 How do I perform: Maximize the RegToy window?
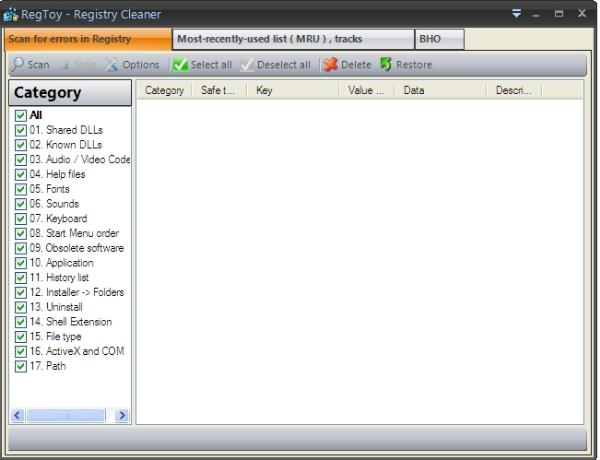click(559, 14)
